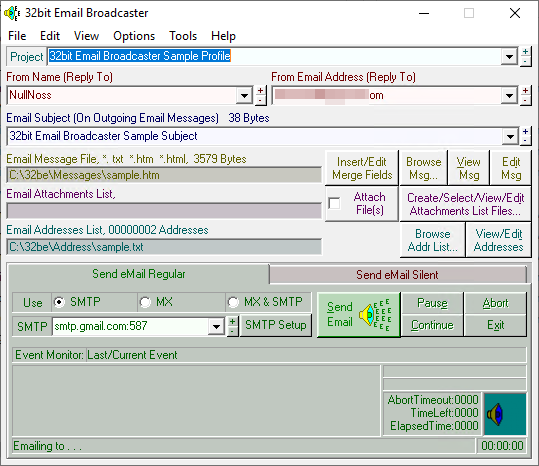Click Browse Addr List... button
The width and height of the screenshot is (539, 466).
point(432,240)
